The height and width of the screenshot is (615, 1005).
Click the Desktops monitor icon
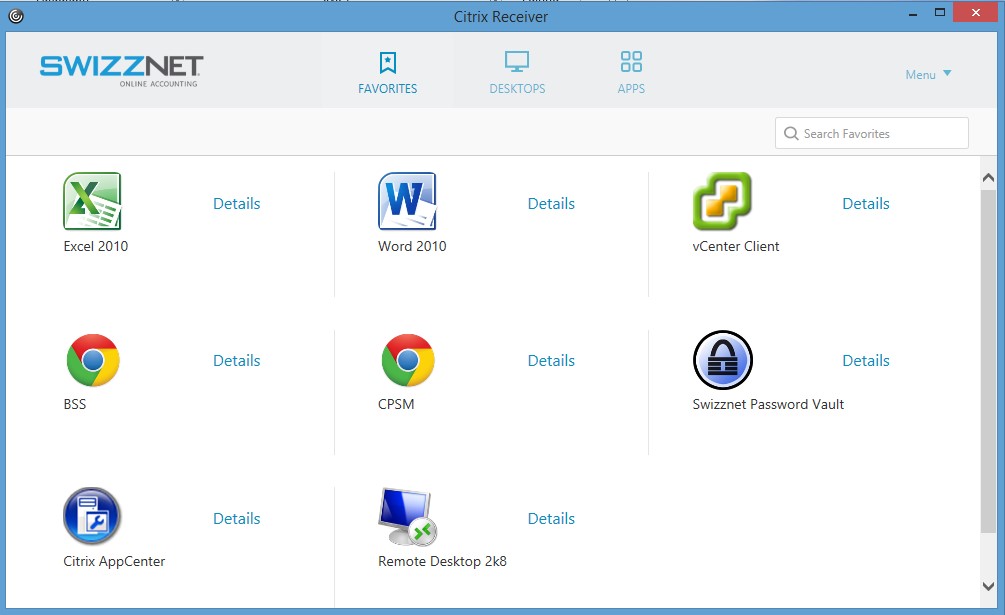(x=517, y=62)
